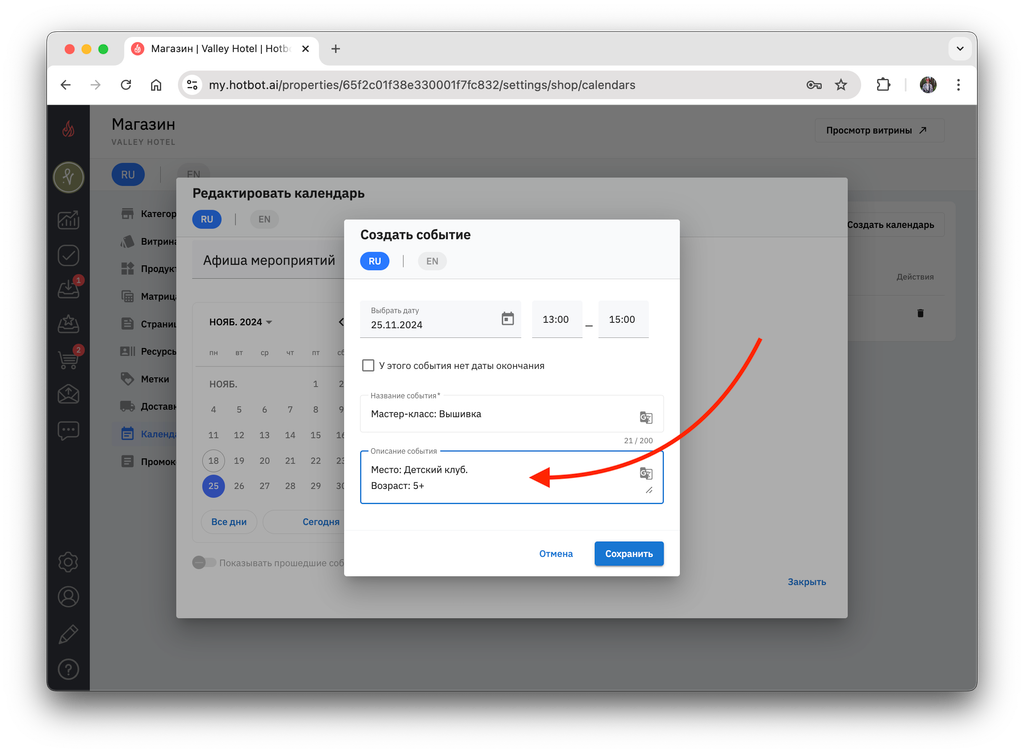Toggle 'Показывать прошедшие события' switch

click(x=204, y=562)
